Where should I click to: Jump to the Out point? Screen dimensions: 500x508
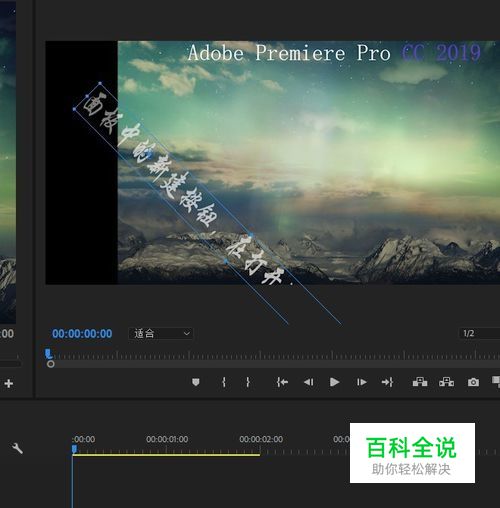pyautogui.click(x=387, y=382)
